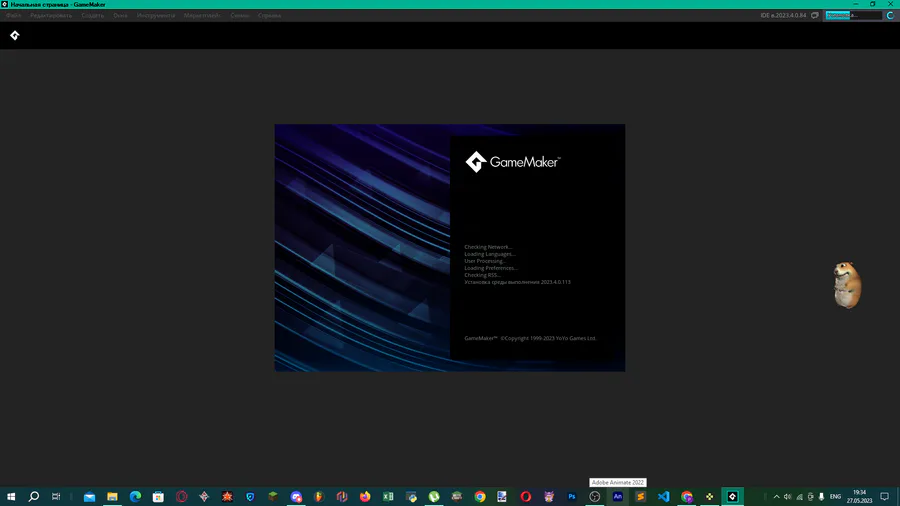Open the feedback speech-bubble icon

point(814,15)
